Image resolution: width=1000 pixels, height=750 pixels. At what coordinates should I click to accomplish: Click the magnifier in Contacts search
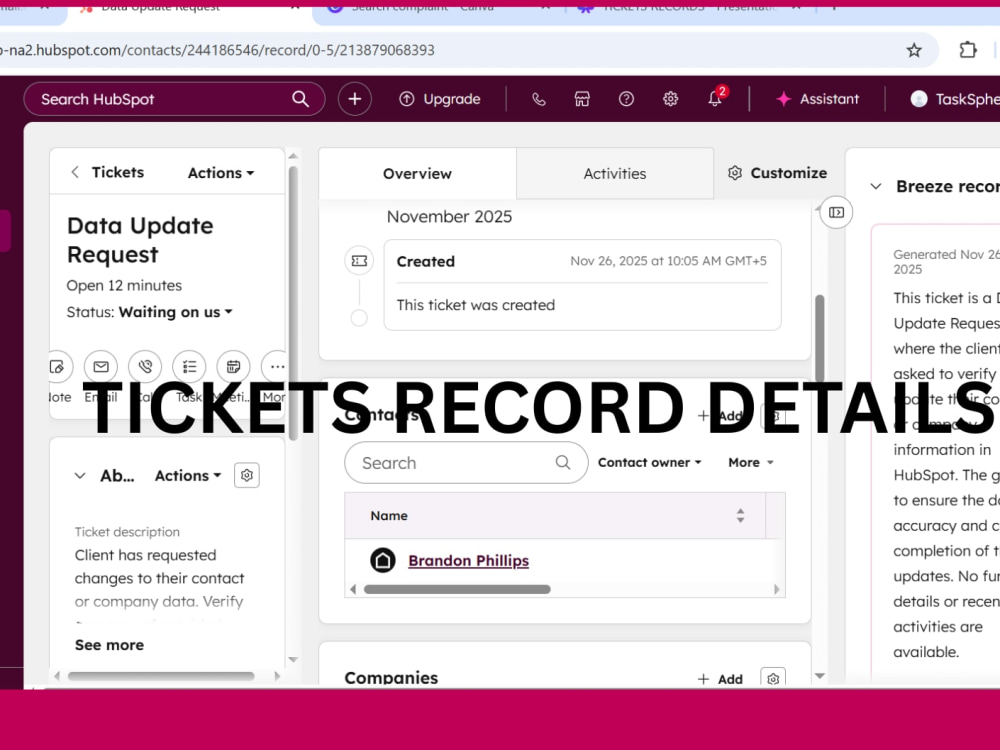click(x=562, y=462)
